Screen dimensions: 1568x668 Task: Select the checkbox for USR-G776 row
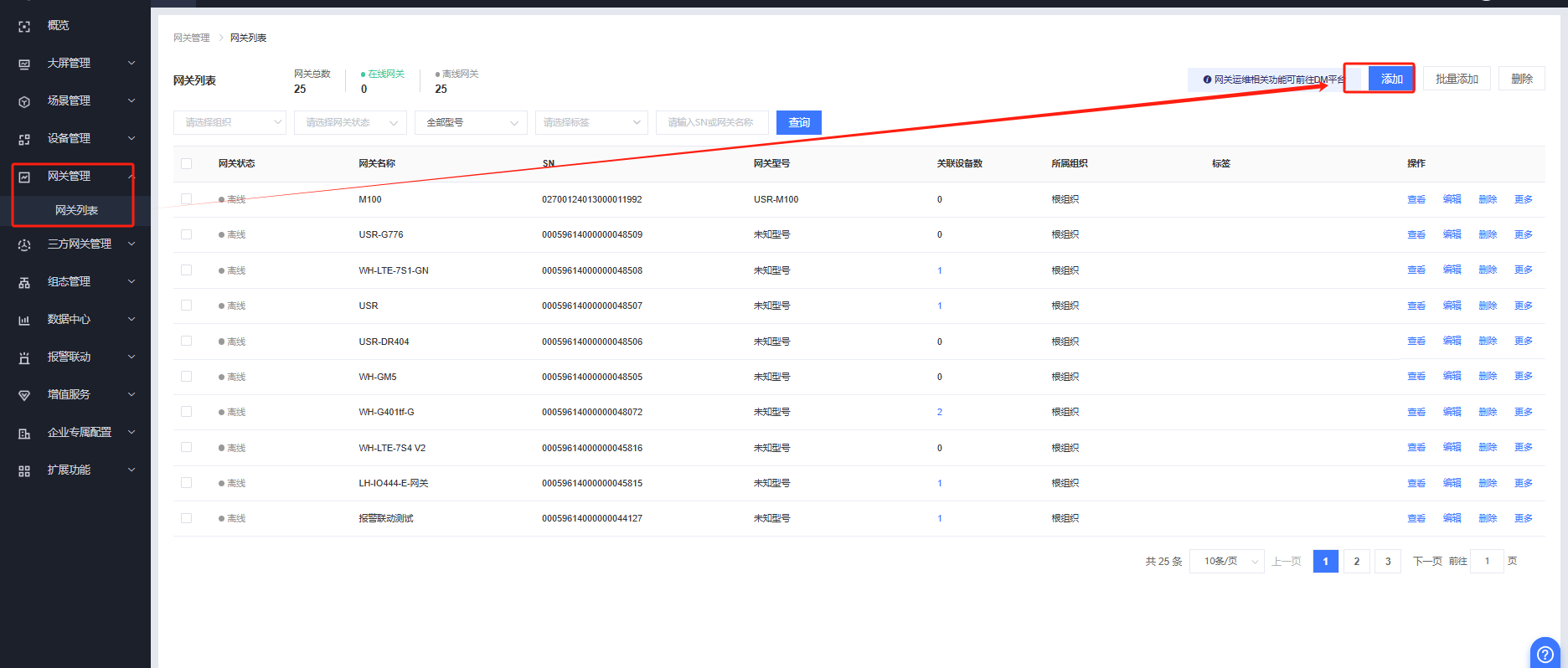(x=187, y=234)
